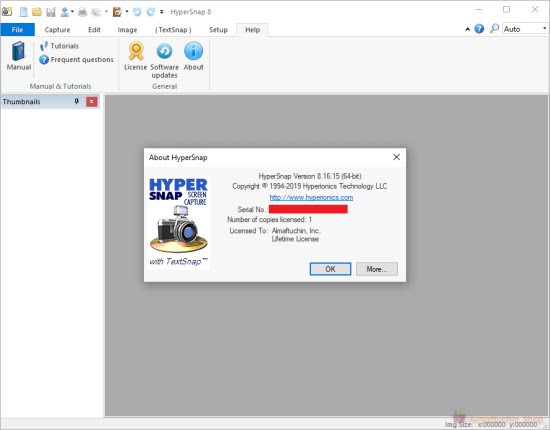Switch to the Edit ribbon tab

pos(94,30)
